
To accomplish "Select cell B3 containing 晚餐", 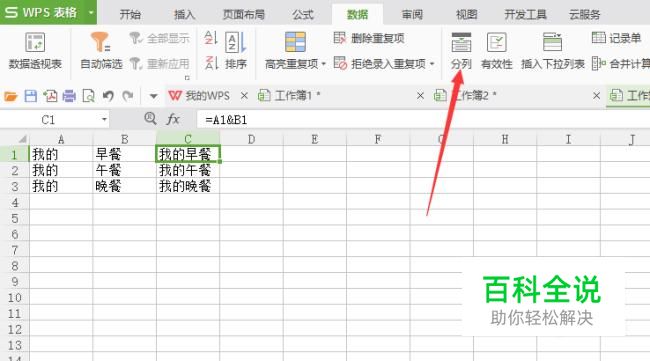I will coord(124,186).
